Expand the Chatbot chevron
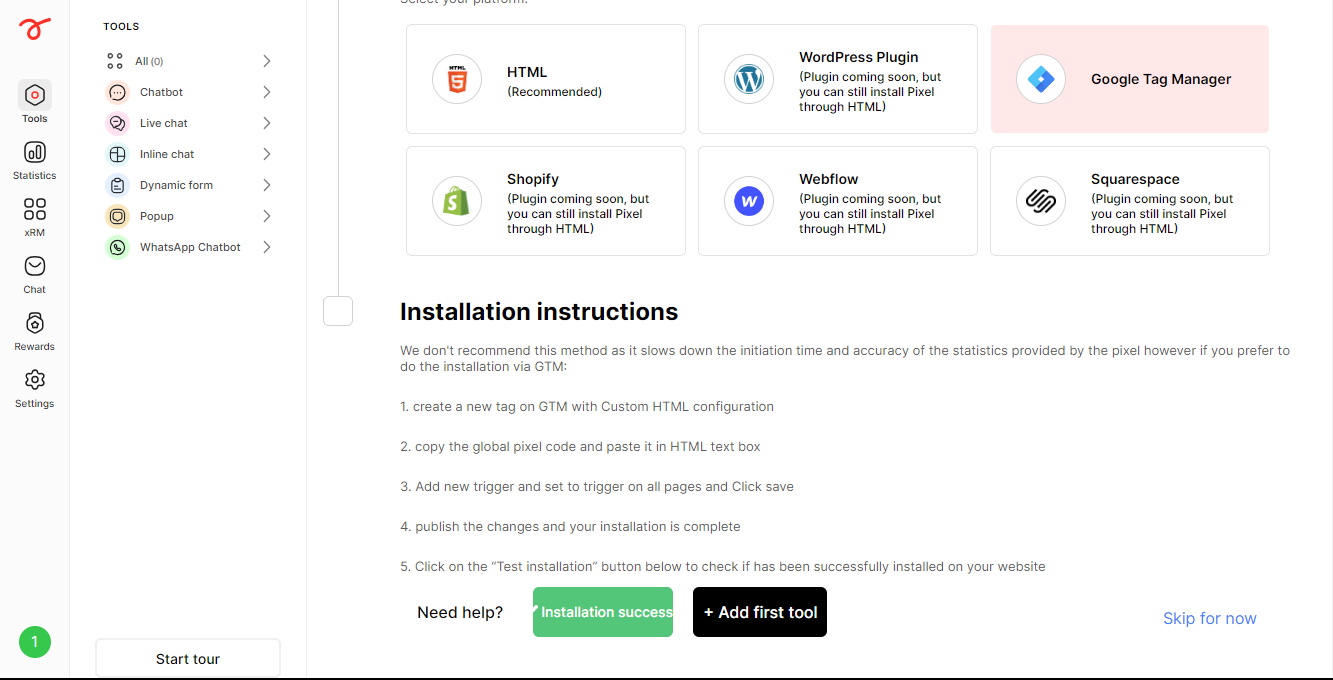The width and height of the screenshot is (1333, 680). (267, 92)
